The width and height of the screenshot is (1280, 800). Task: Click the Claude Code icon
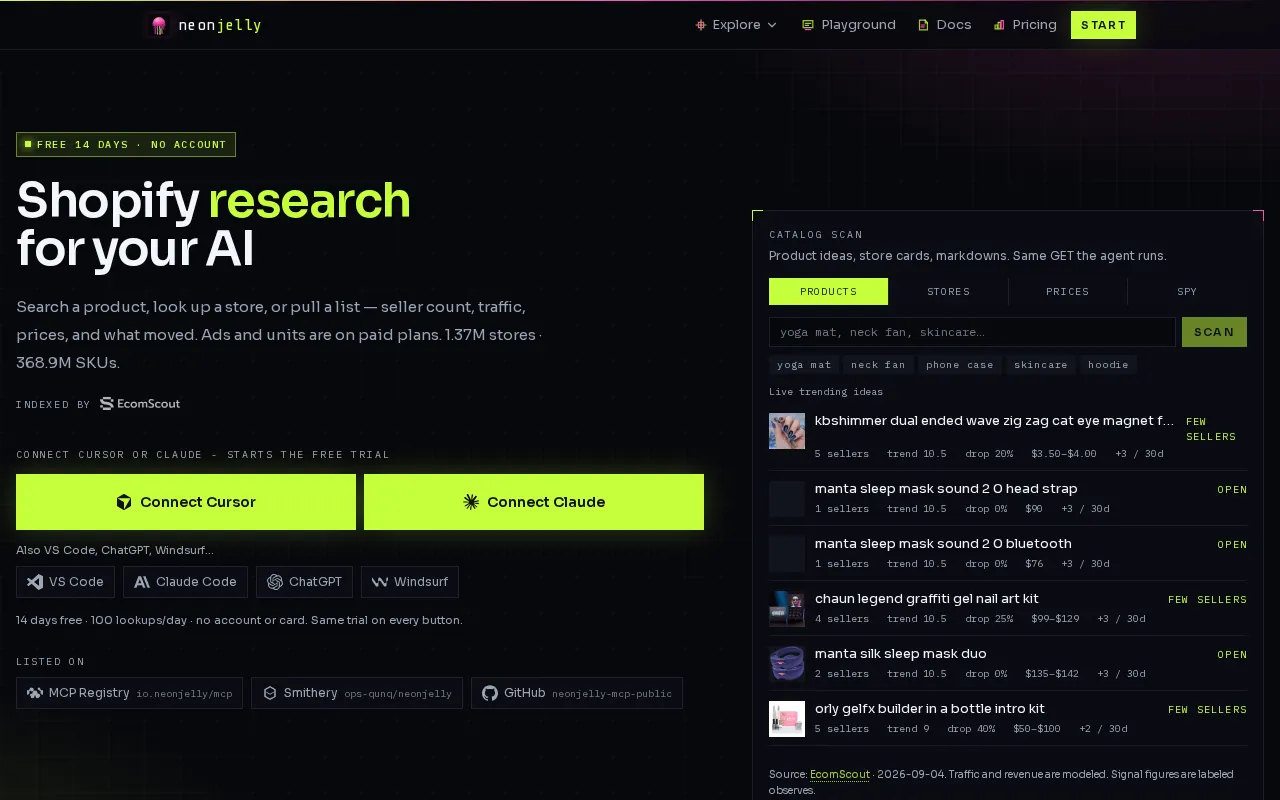142,582
